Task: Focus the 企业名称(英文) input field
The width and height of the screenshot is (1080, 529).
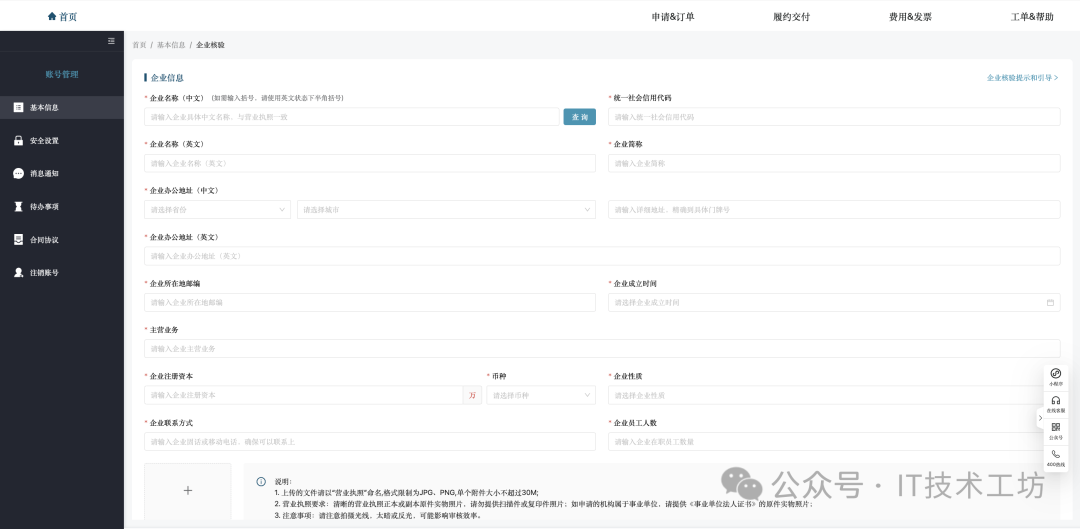Action: point(370,163)
